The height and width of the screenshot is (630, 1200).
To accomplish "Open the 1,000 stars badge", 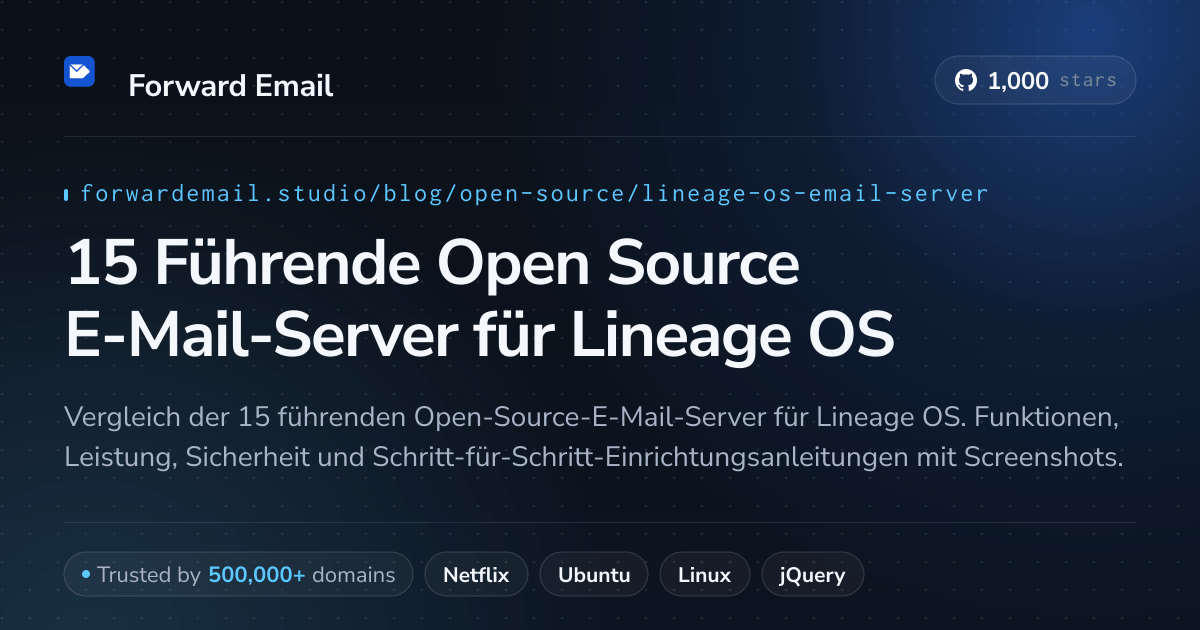I will tap(1035, 81).
